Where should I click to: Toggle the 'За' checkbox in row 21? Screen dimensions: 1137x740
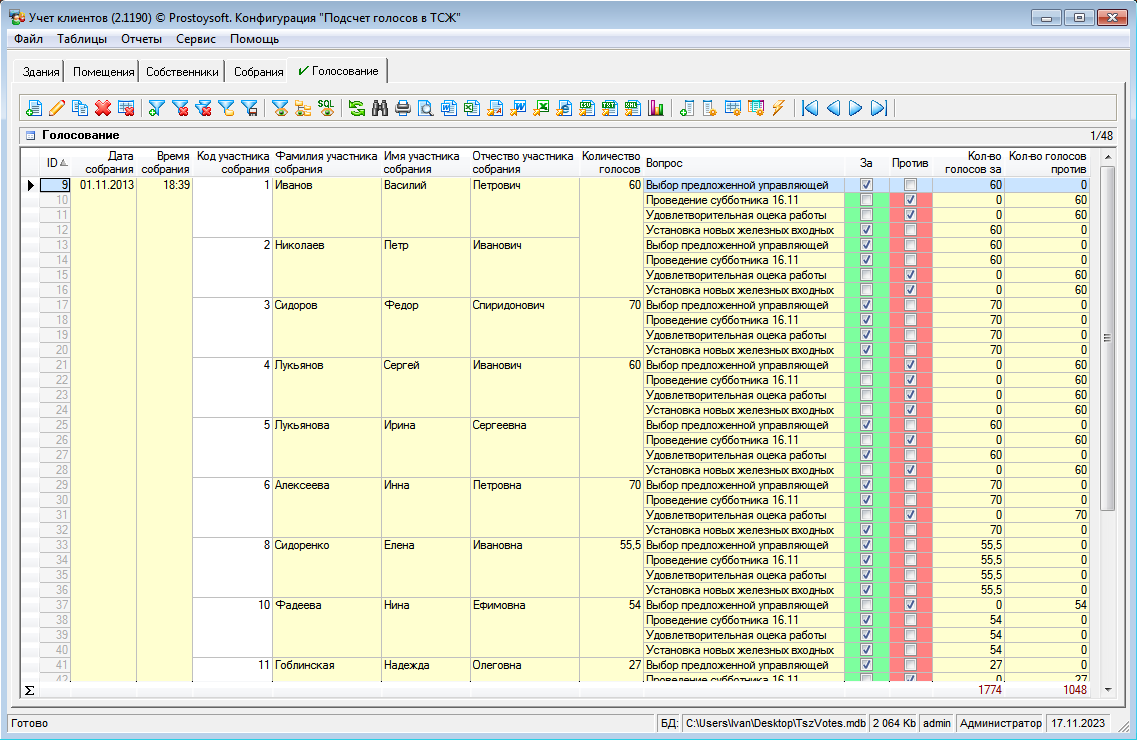click(866, 365)
